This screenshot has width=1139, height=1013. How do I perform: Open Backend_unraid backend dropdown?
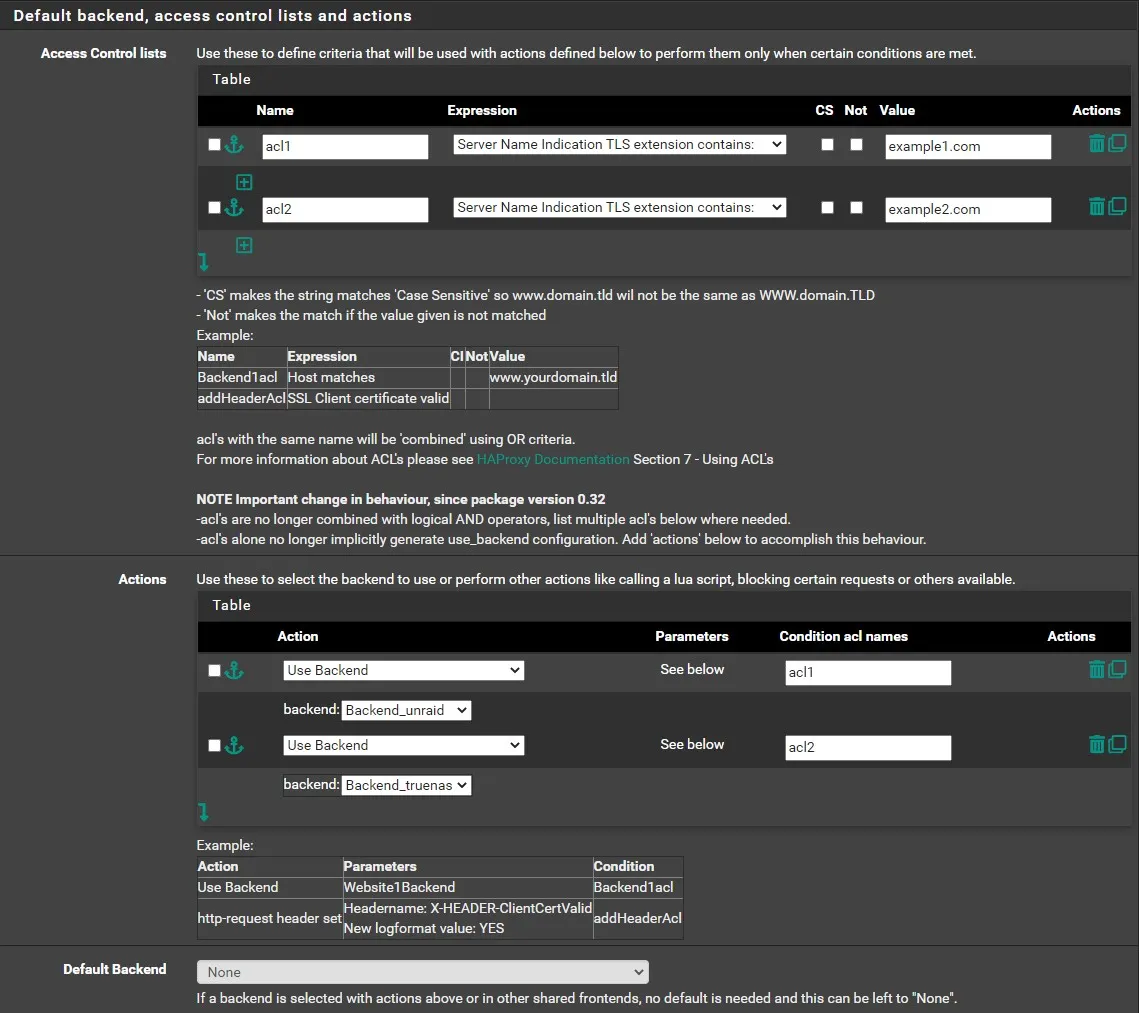[x=406, y=711]
